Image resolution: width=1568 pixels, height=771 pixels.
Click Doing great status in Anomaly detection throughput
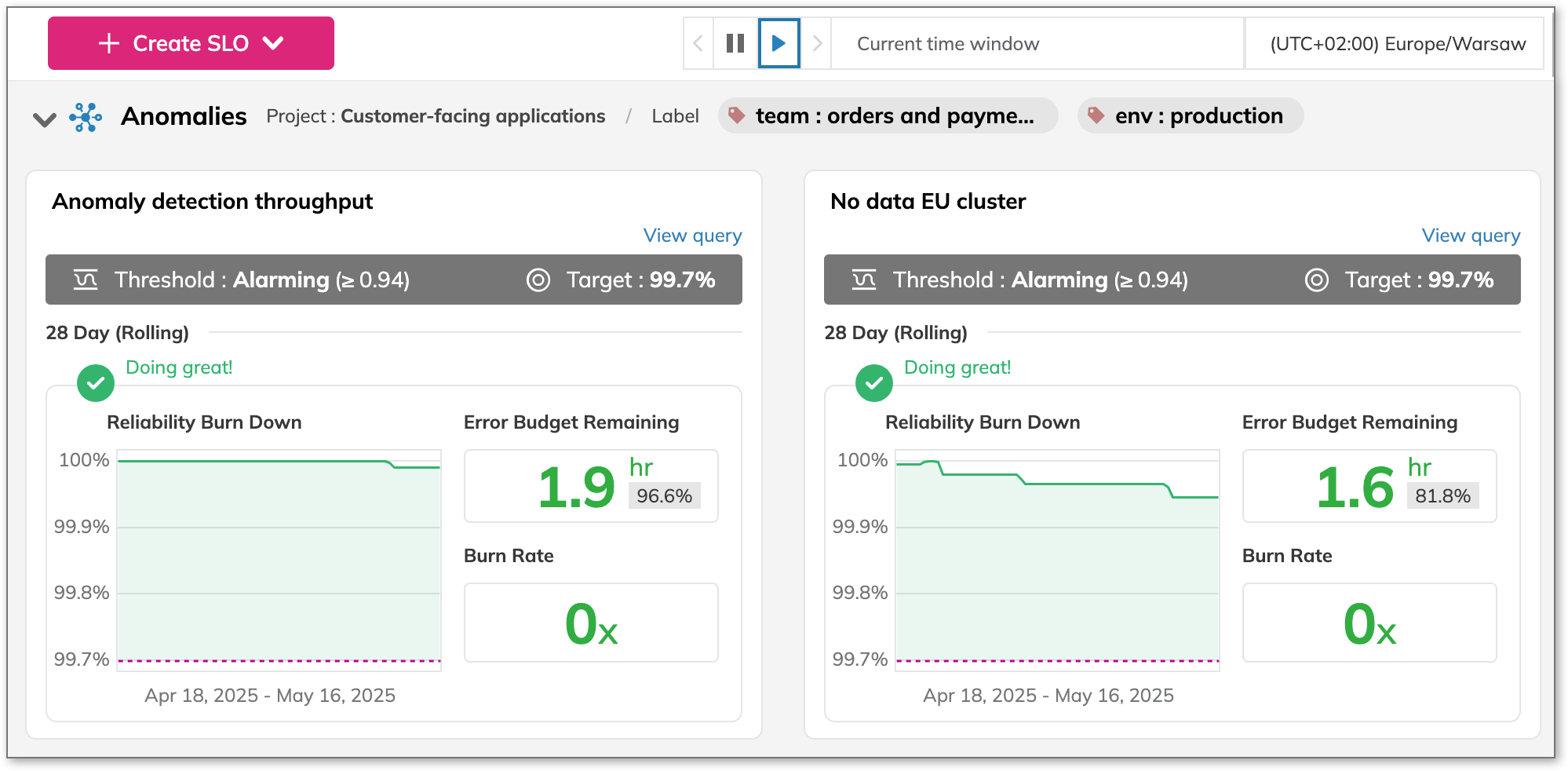pyautogui.click(x=179, y=367)
